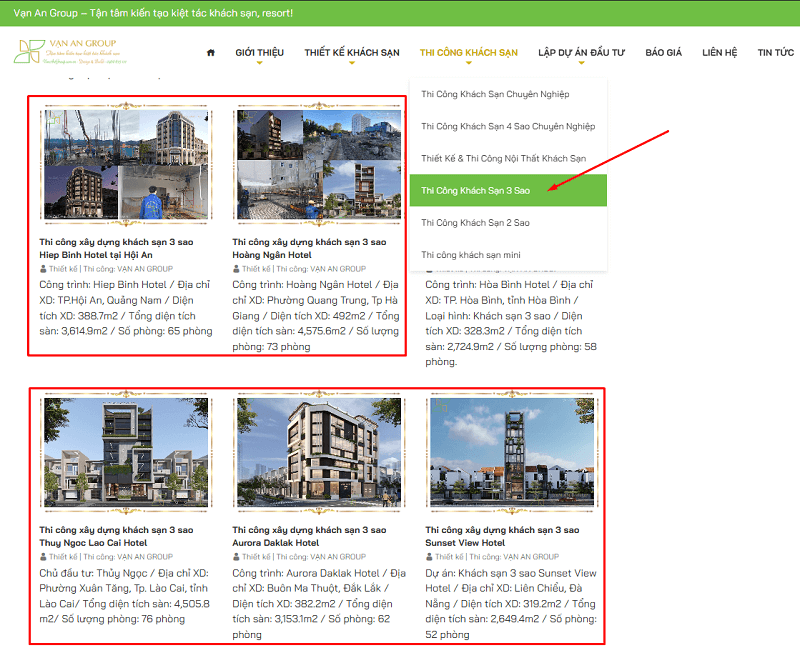Open the Aurora Daklak Hotel thumbnail image

(x=319, y=452)
